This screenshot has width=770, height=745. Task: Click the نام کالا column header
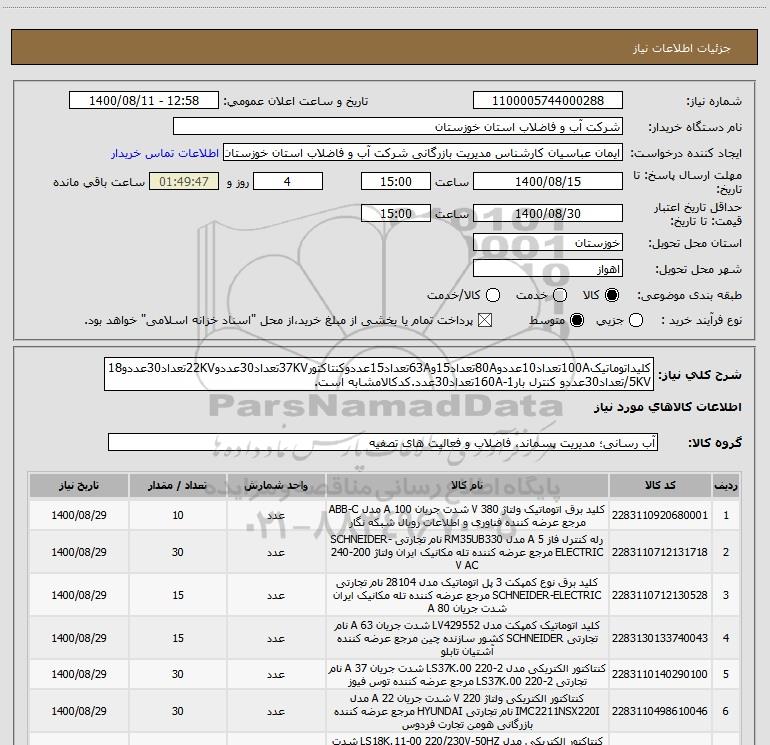[x=467, y=485]
